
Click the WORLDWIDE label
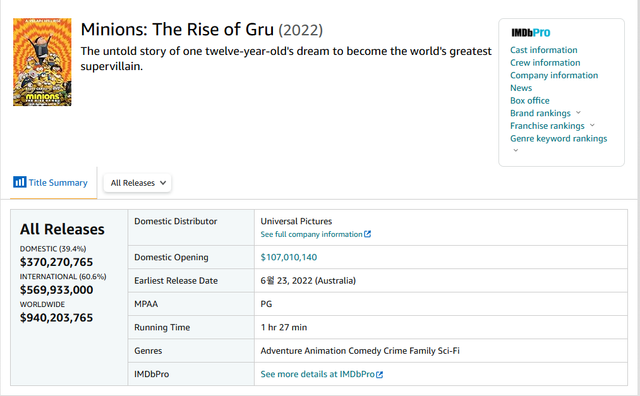pyautogui.click(x=42, y=304)
